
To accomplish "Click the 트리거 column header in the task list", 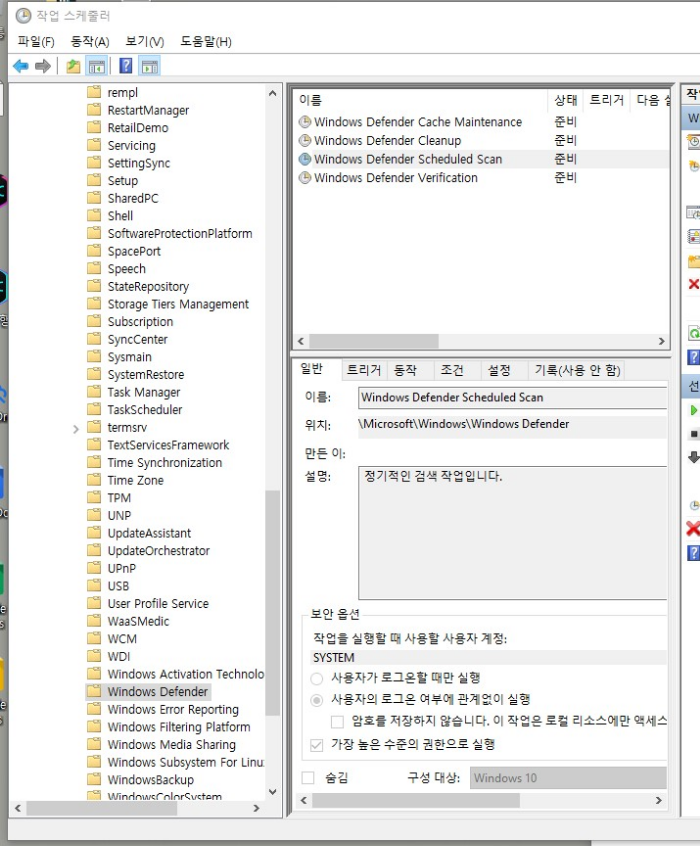I will pos(606,100).
